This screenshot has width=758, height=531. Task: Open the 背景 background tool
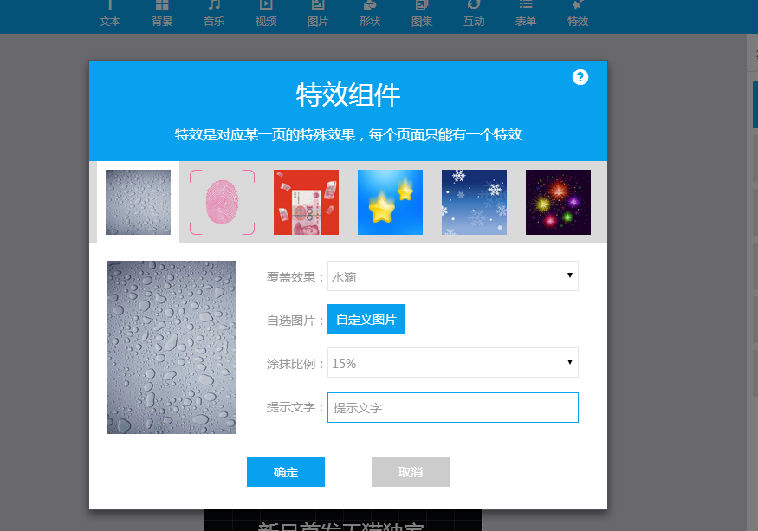coord(162,15)
